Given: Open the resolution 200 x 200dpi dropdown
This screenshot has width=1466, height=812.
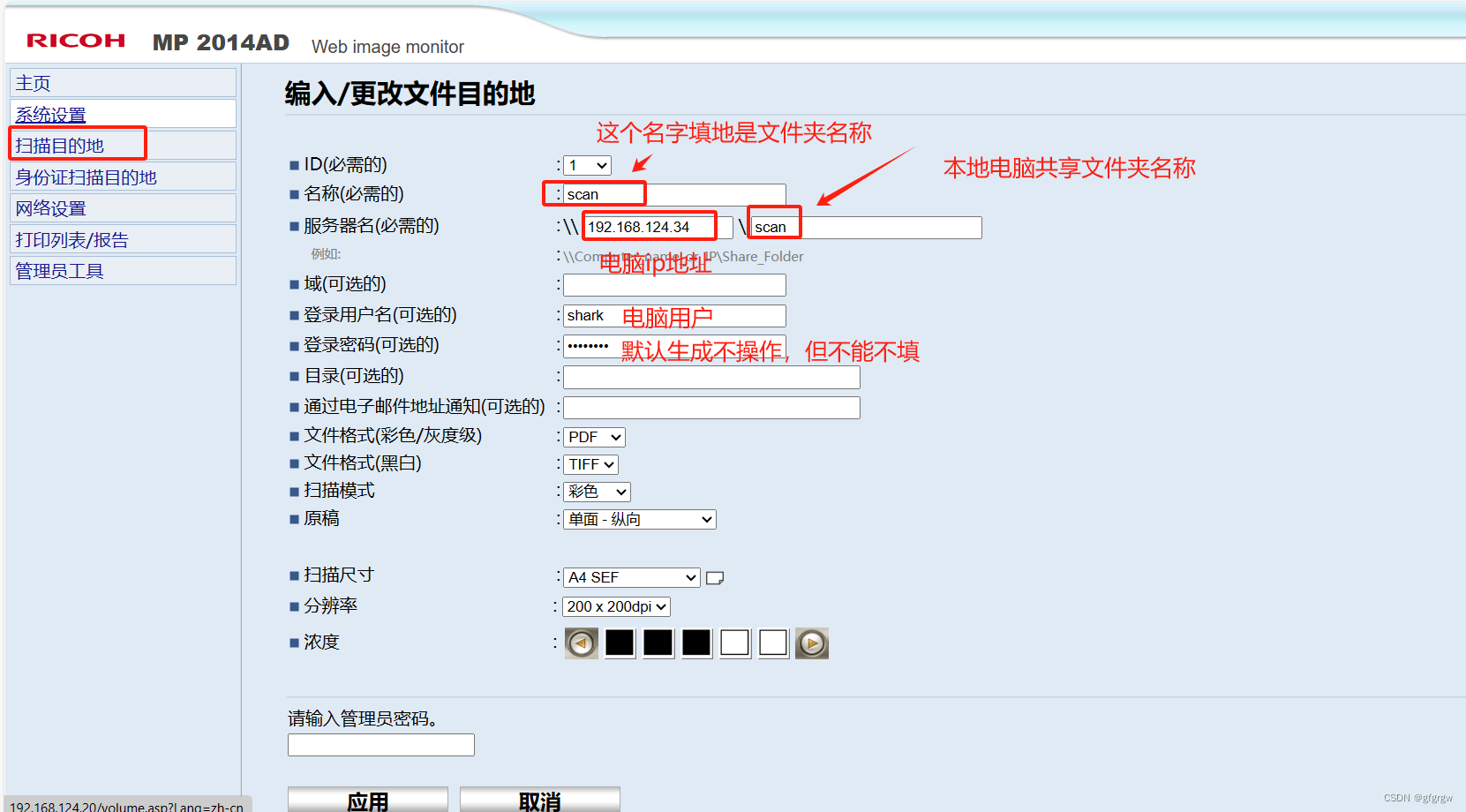Looking at the screenshot, I should tap(617, 606).
